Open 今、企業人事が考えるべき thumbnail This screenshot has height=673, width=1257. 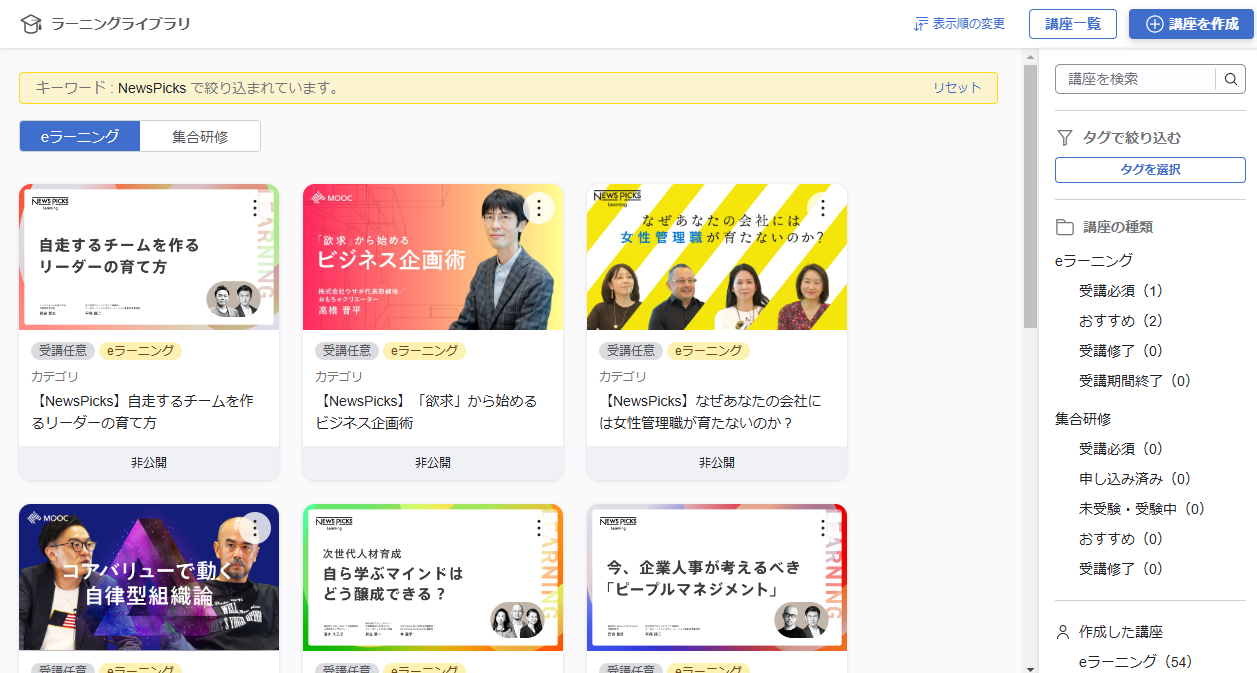tap(717, 577)
